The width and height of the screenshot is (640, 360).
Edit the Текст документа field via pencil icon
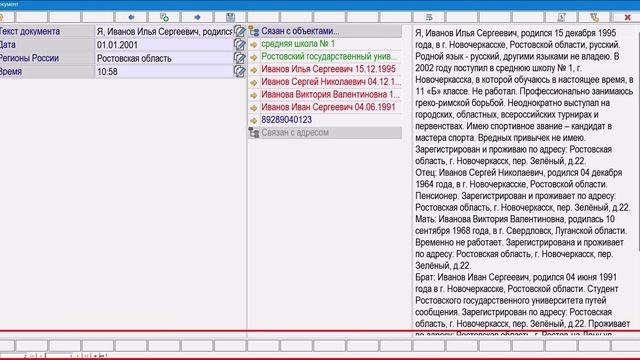[x=240, y=31]
